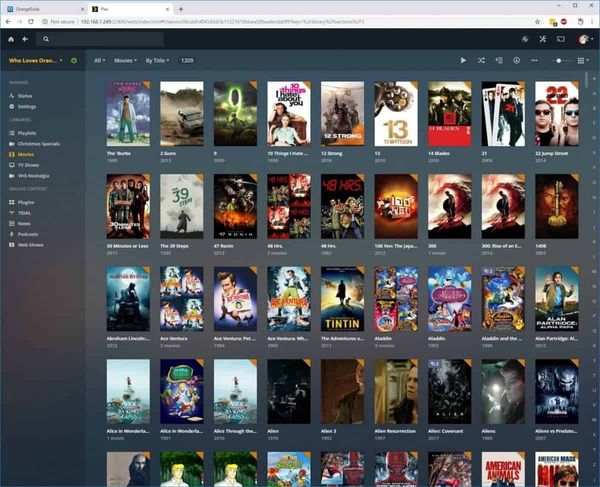The width and height of the screenshot is (600, 487).
Task: Open Plugins in the sidebar
Action: point(26,202)
